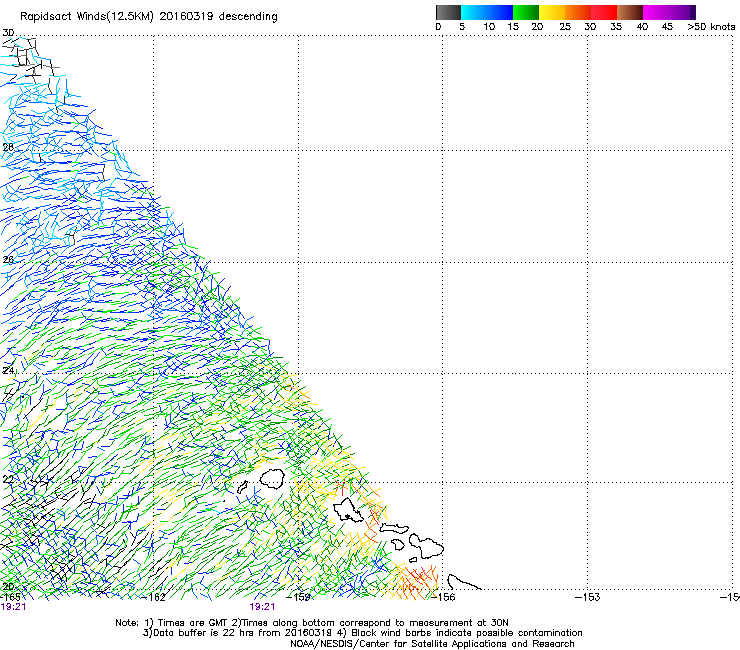Click the '24' latitude label
This screenshot has height=650, width=740.
pos(8,371)
